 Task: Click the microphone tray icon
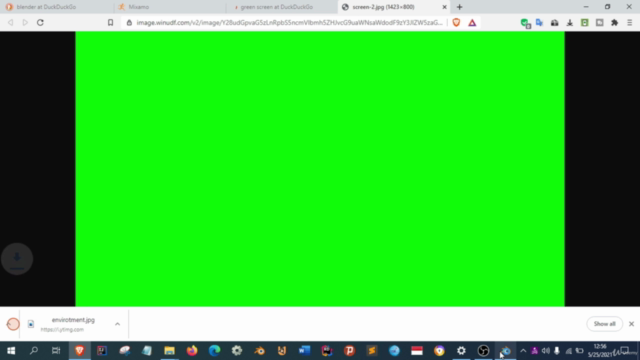(557, 351)
